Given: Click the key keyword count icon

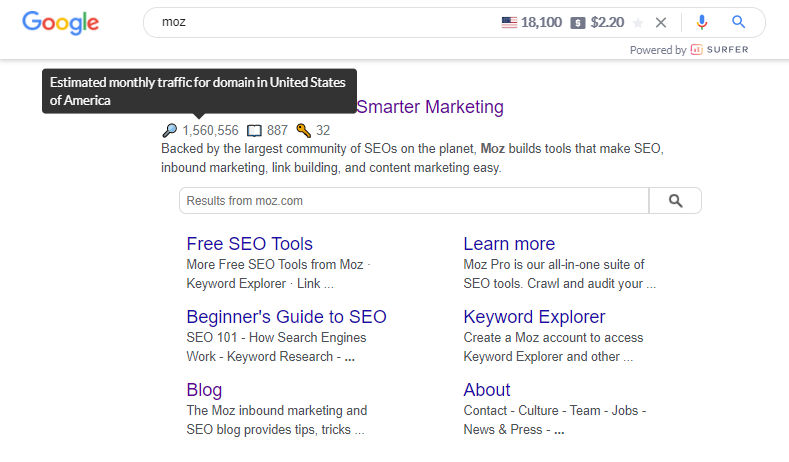Looking at the screenshot, I should click(x=303, y=130).
